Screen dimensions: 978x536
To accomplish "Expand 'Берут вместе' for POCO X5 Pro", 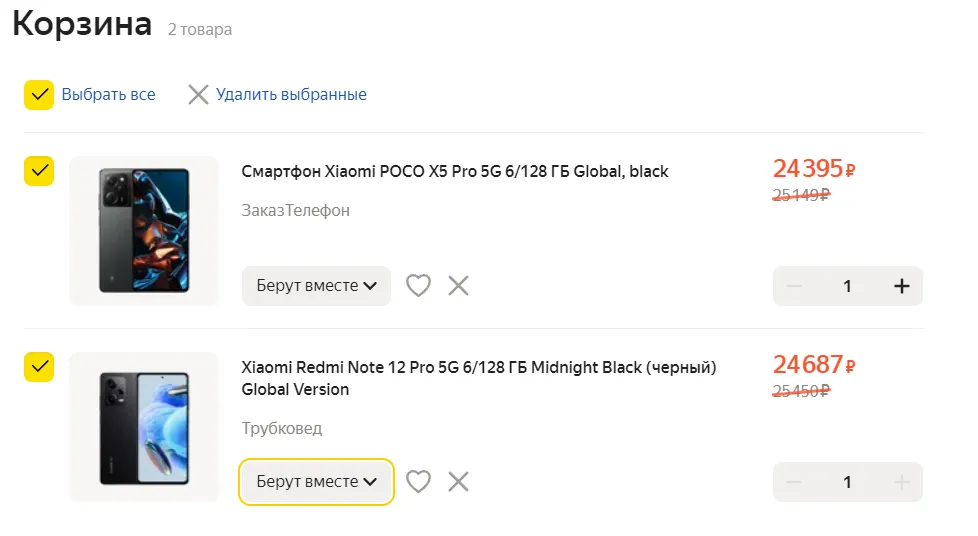I will tap(316, 286).
